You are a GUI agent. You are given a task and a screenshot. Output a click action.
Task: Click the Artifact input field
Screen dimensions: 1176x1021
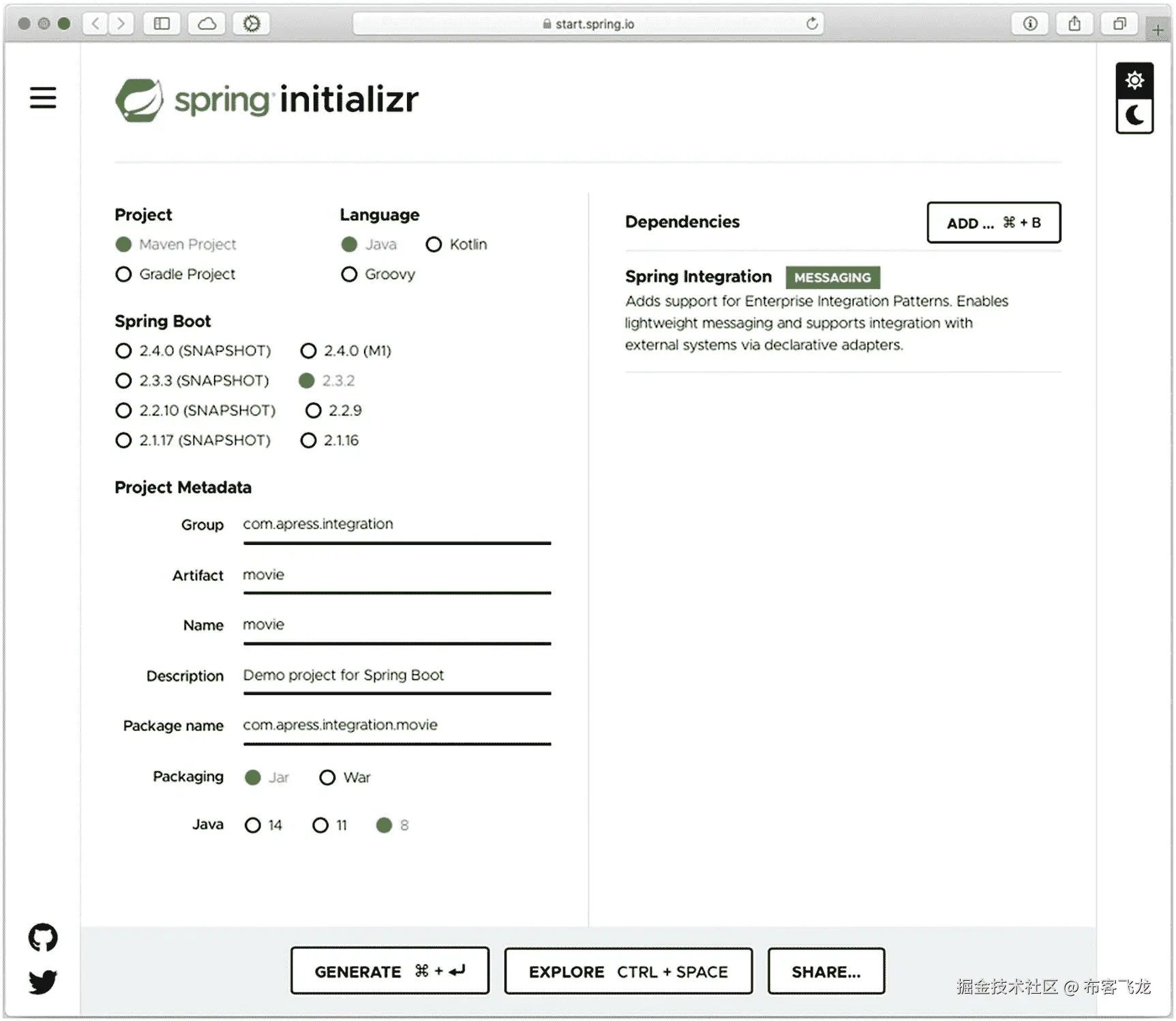click(x=395, y=575)
